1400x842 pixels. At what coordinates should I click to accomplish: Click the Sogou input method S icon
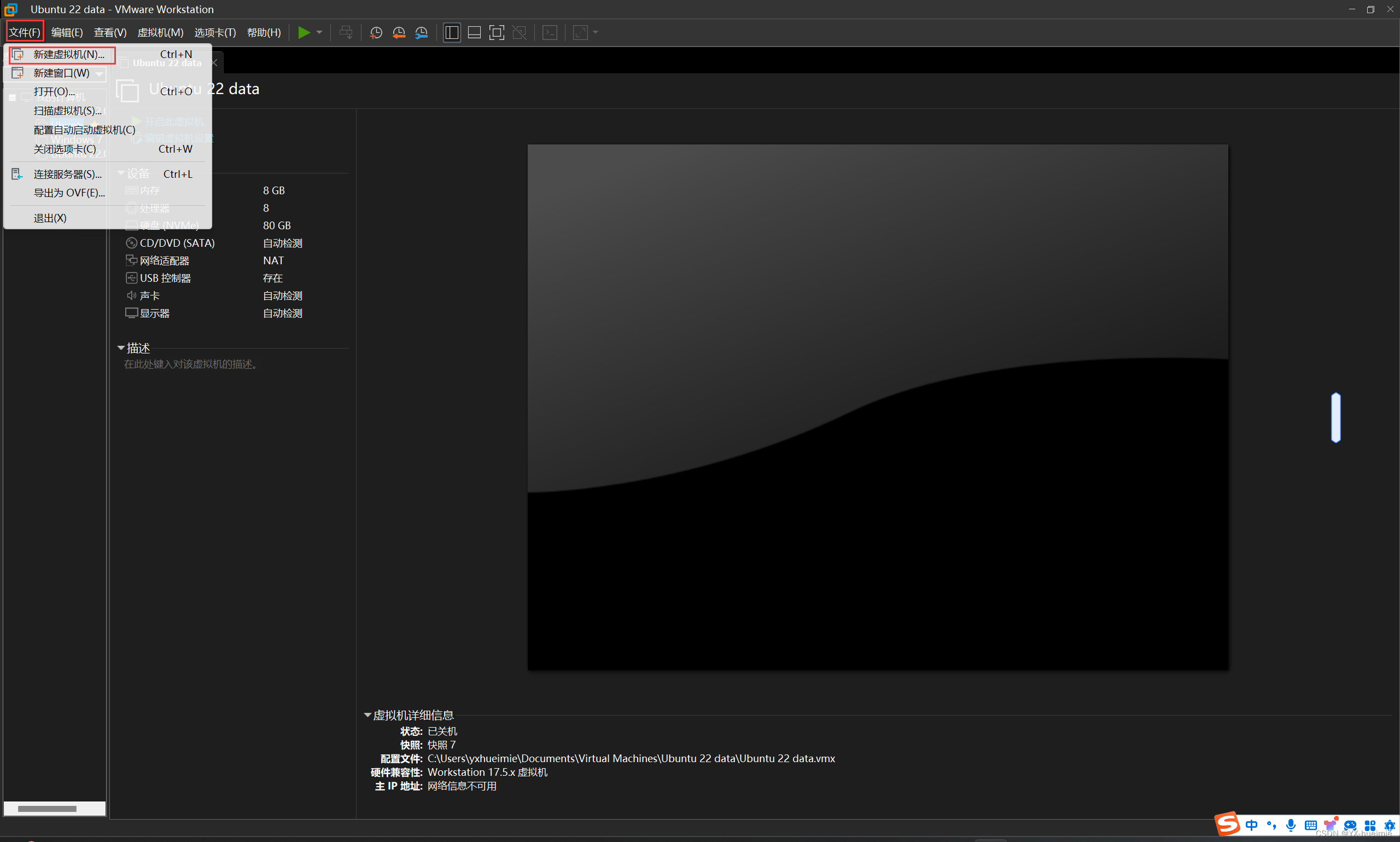click(1227, 823)
